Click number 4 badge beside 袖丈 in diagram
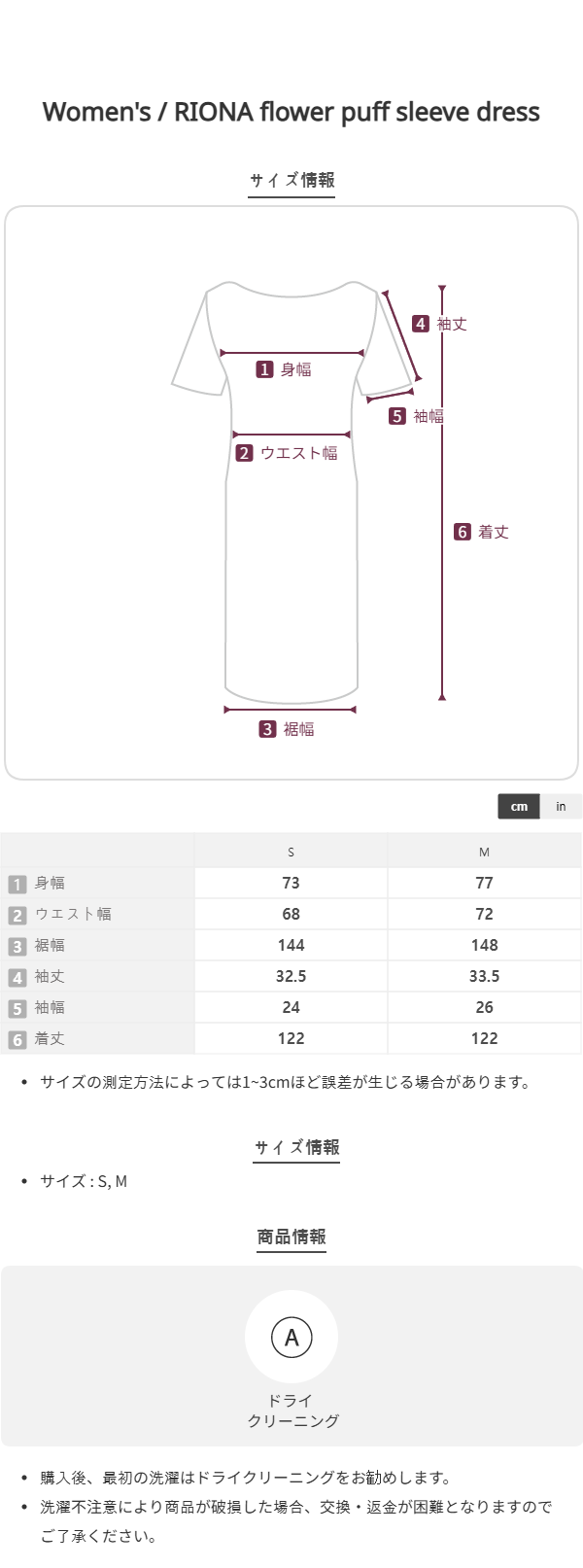The image size is (583, 1568). [x=420, y=324]
